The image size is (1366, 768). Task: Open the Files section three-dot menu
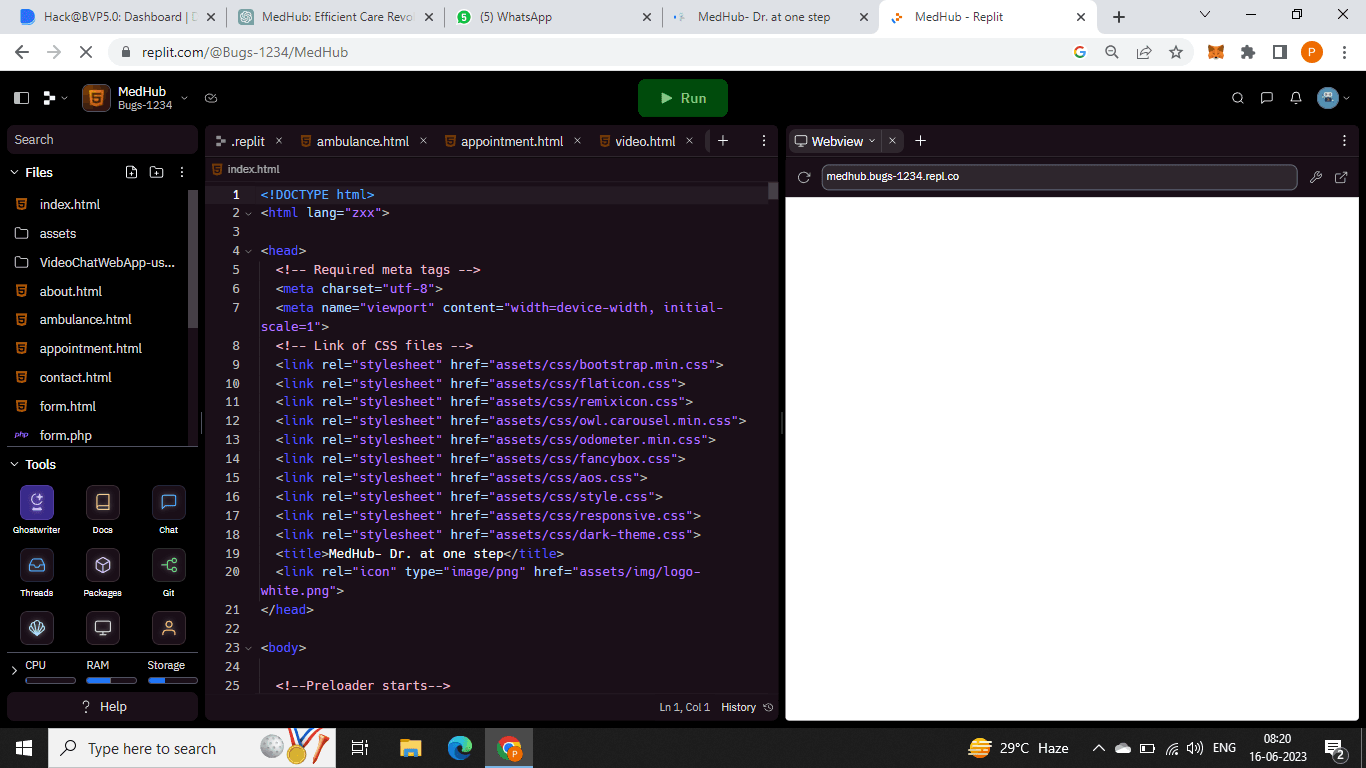pos(182,172)
